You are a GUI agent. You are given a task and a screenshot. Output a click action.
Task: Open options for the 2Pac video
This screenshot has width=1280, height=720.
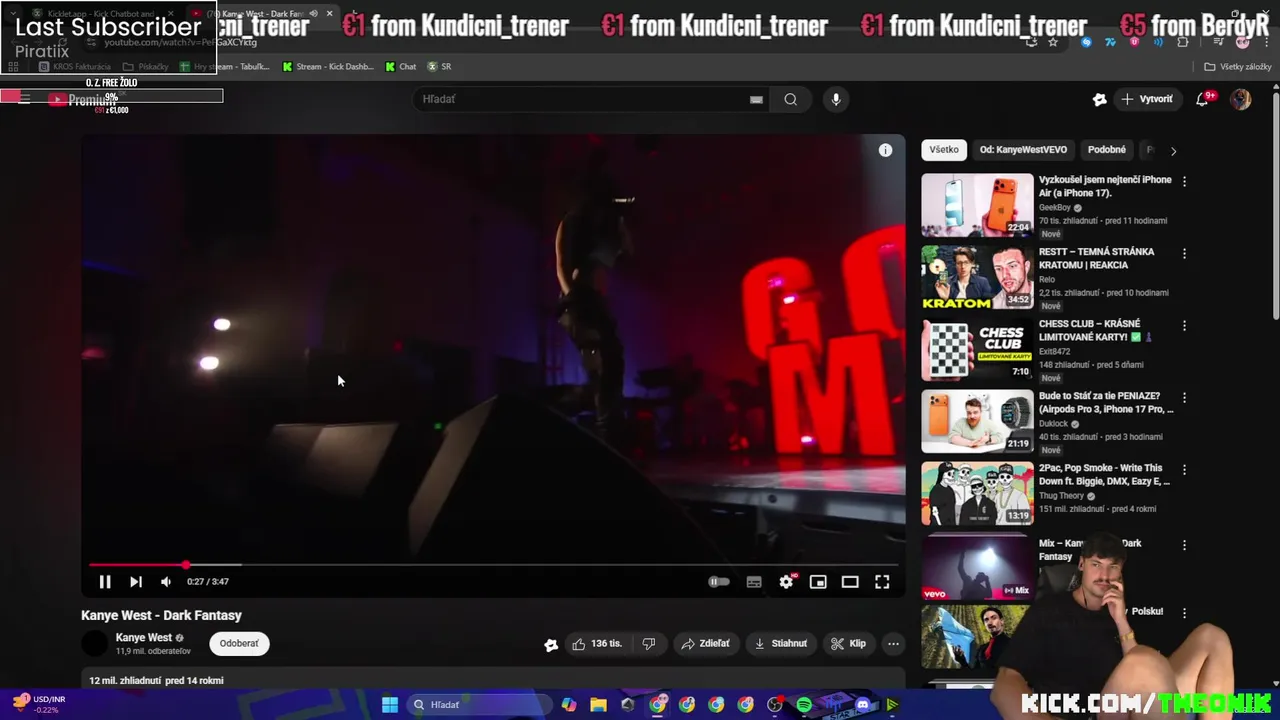(1184, 470)
